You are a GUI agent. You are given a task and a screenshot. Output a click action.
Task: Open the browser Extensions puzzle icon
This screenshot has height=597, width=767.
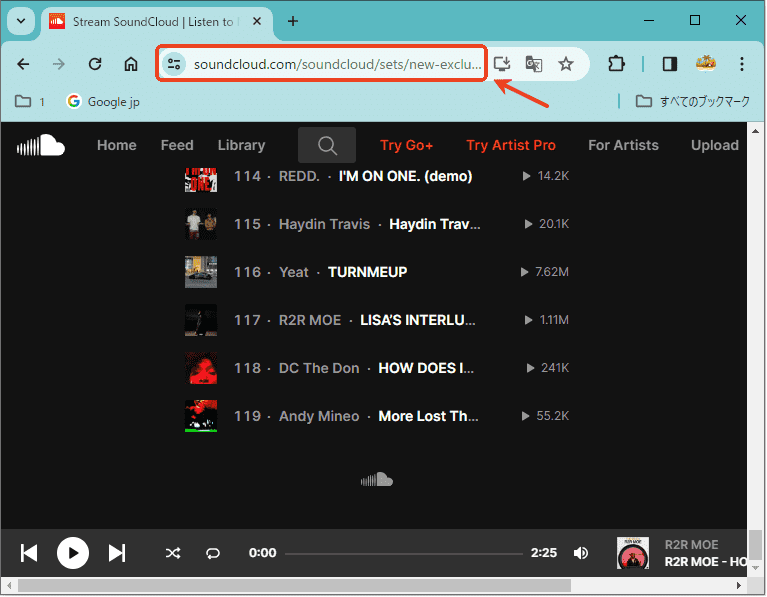pos(616,64)
